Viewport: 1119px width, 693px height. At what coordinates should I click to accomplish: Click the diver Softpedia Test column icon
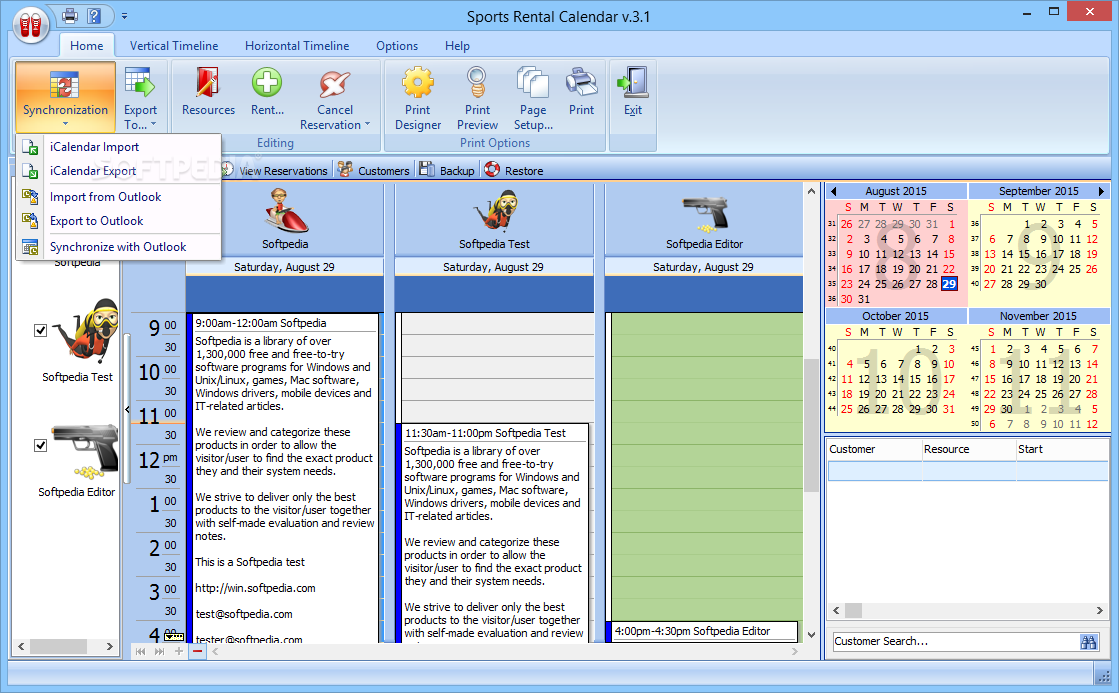(495, 211)
